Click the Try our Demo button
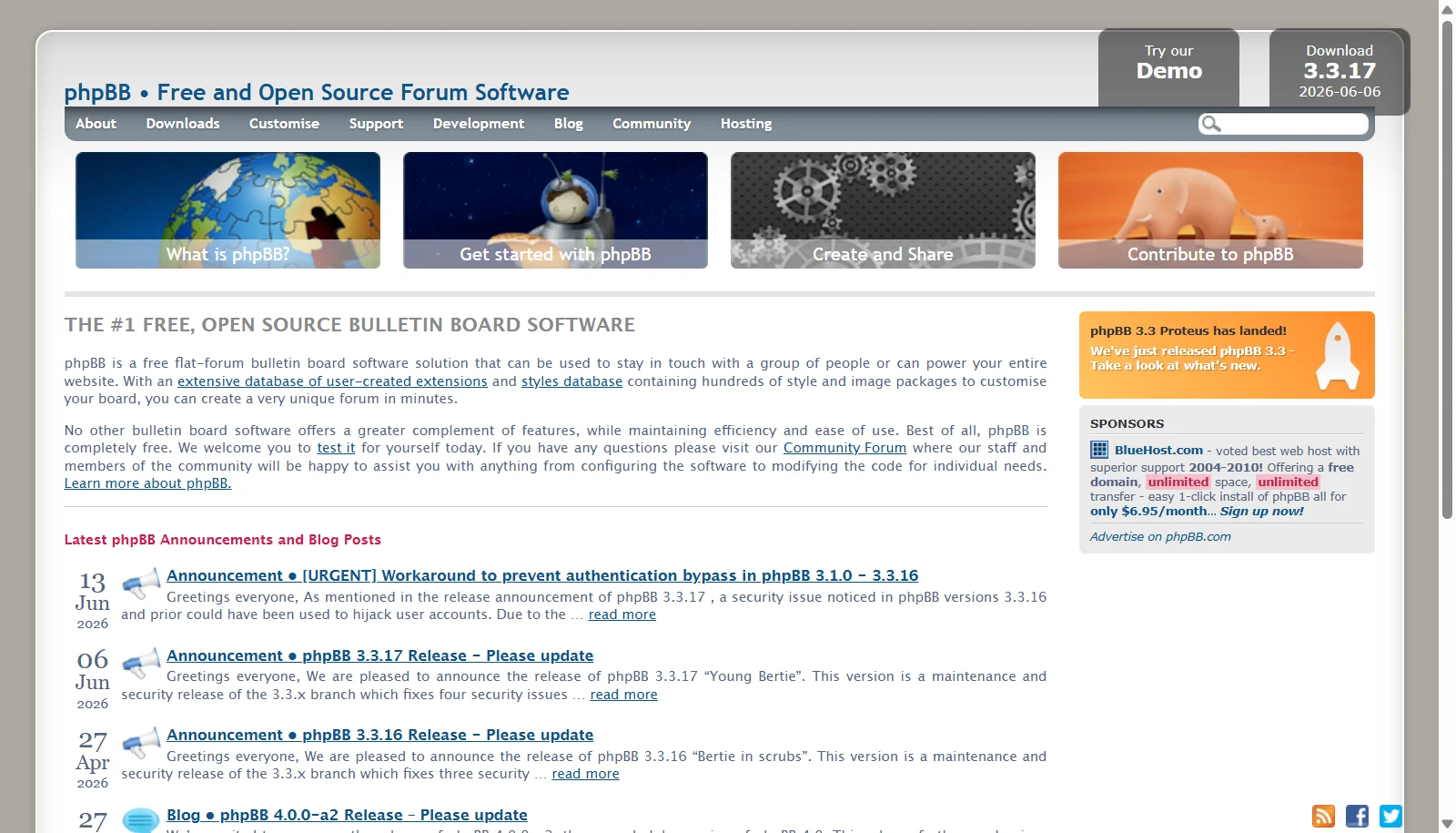The image size is (1456, 833). click(x=1168, y=67)
